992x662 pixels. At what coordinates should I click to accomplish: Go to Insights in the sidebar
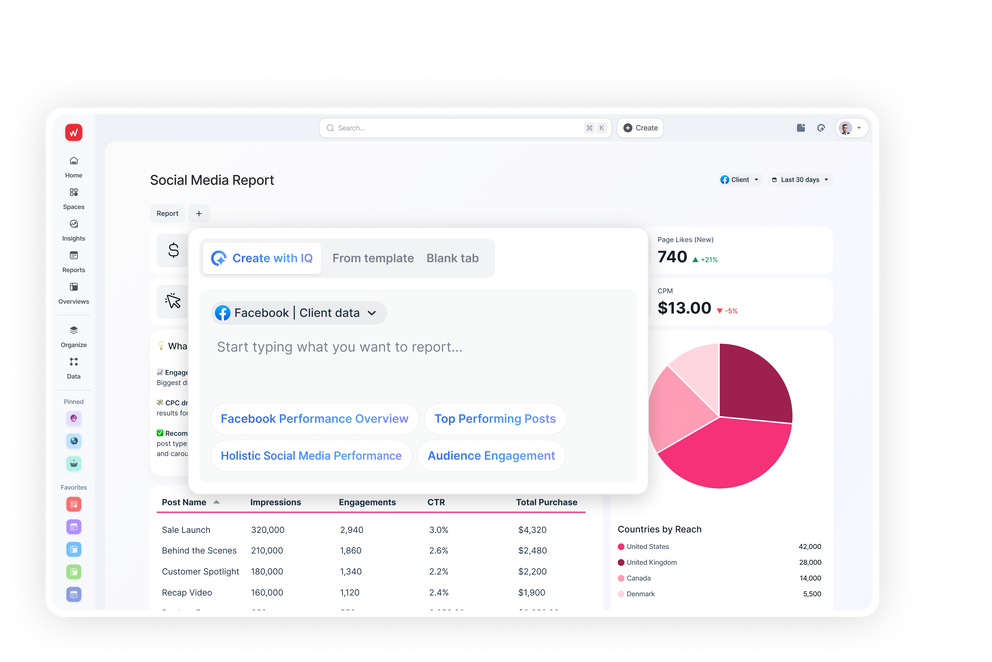(74, 229)
